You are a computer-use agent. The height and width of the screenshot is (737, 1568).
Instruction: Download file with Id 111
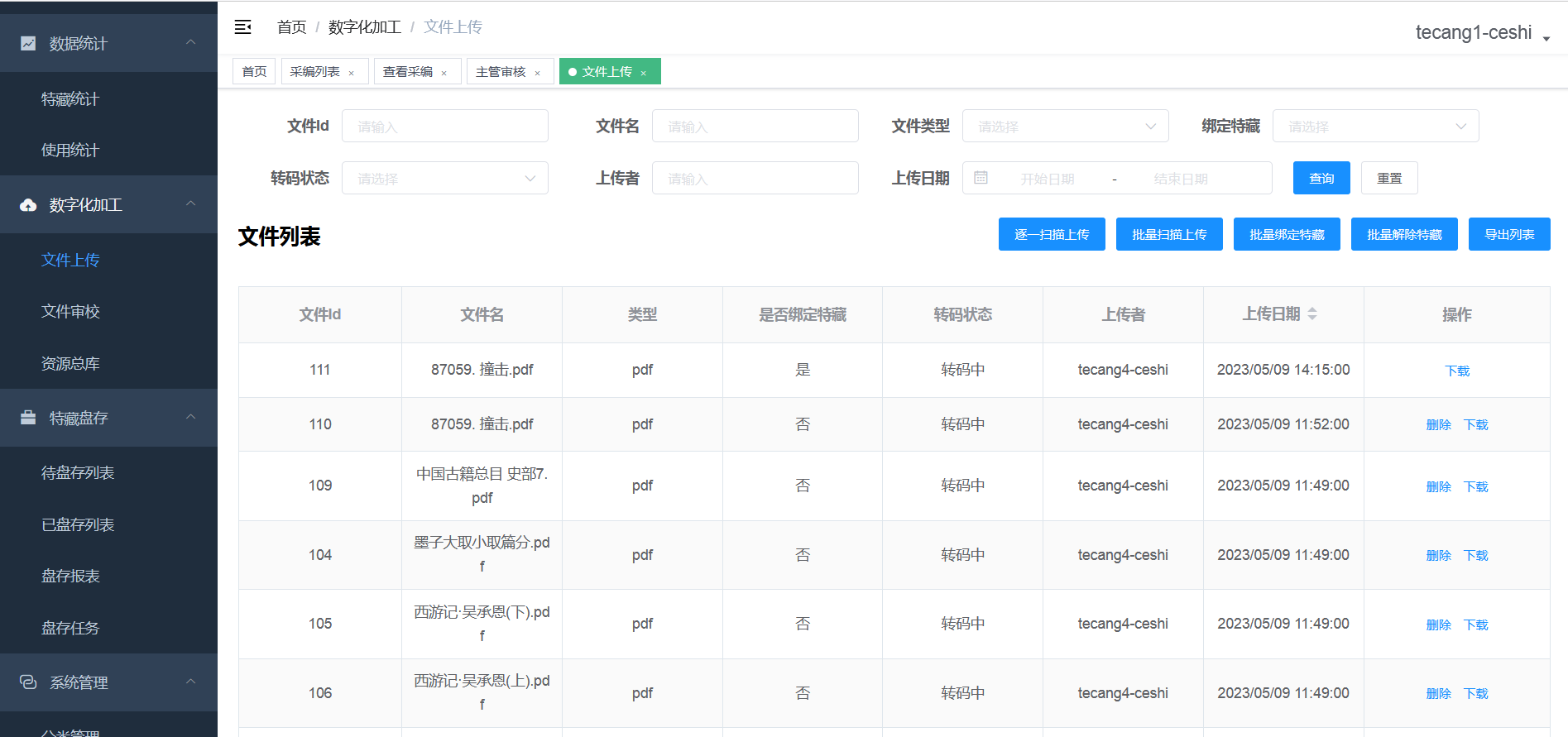[x=1457, y=371]
